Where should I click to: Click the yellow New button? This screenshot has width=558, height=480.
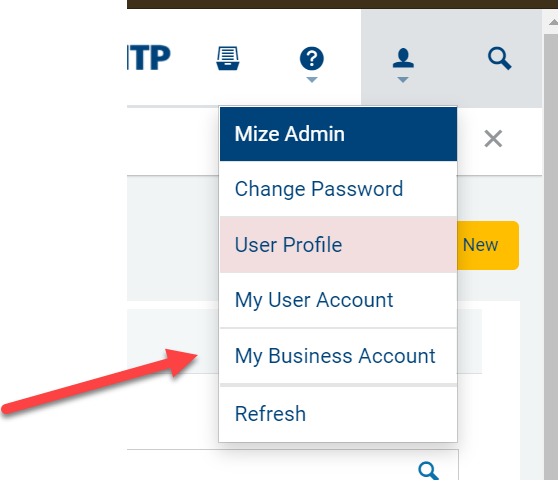click(488, 245)
